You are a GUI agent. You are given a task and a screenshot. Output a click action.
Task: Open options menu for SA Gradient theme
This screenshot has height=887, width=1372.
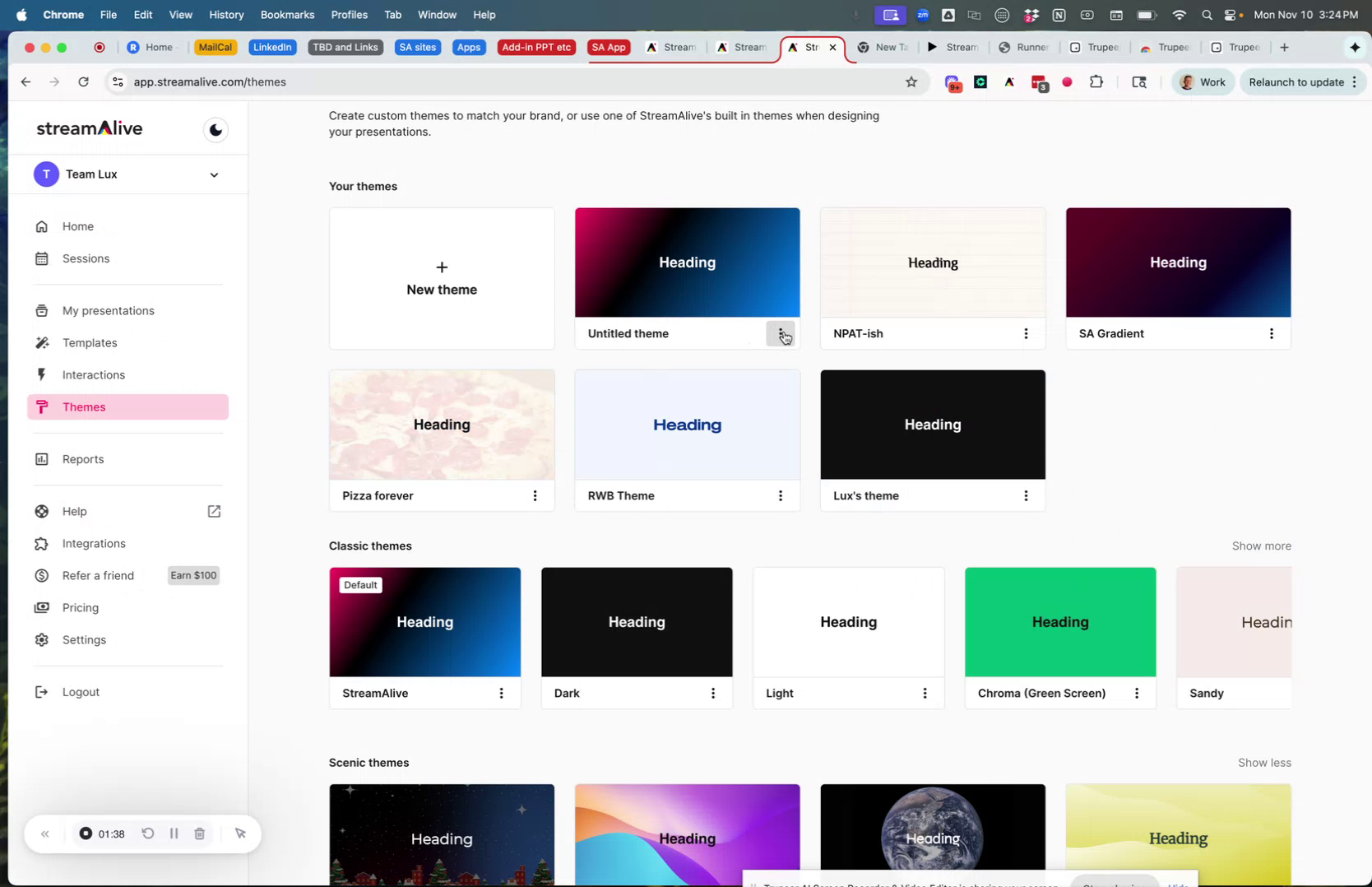1272,334
